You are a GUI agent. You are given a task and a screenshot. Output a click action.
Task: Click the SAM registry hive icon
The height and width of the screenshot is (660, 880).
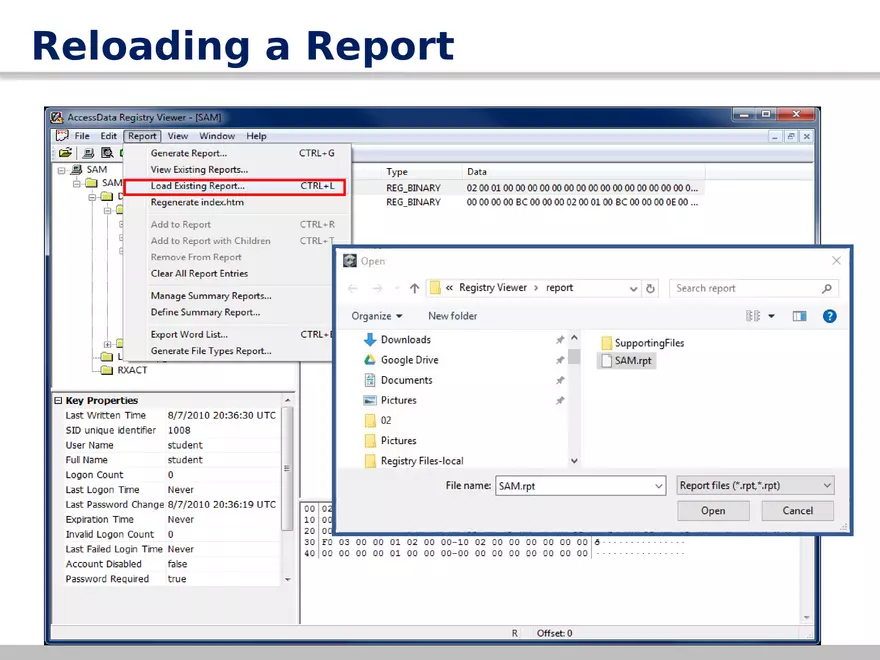(77, 169)
